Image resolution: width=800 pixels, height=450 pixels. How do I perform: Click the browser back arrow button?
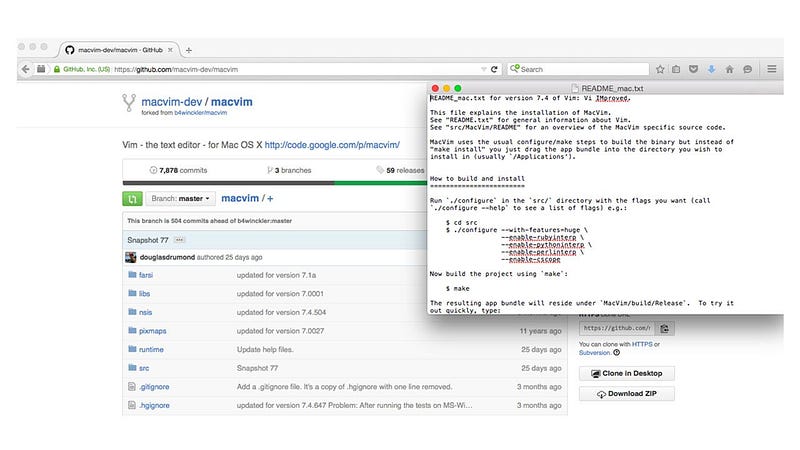pos(26,69)
